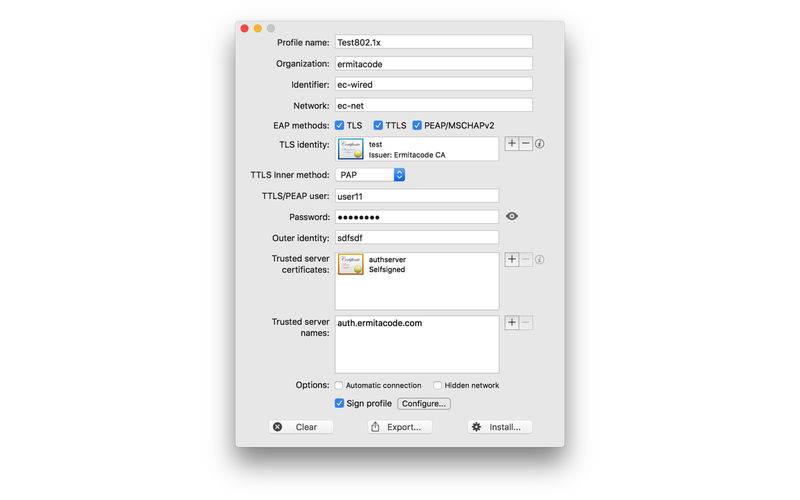This screenshot has width=800, height=500.
Task: Uncheck the TLS EAP method
Action: pyautogui.click(x=339, y=125)
